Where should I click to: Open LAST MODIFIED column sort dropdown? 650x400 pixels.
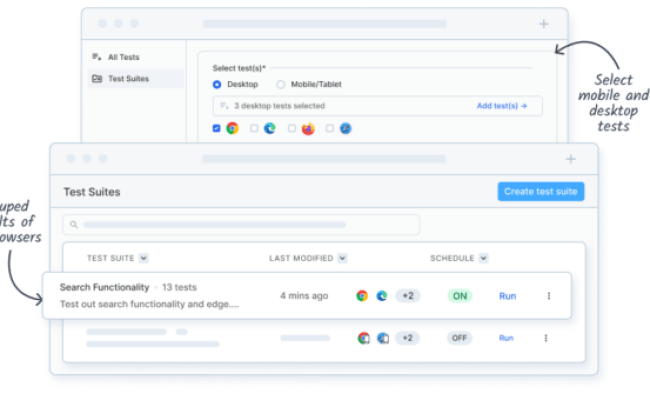342,258
